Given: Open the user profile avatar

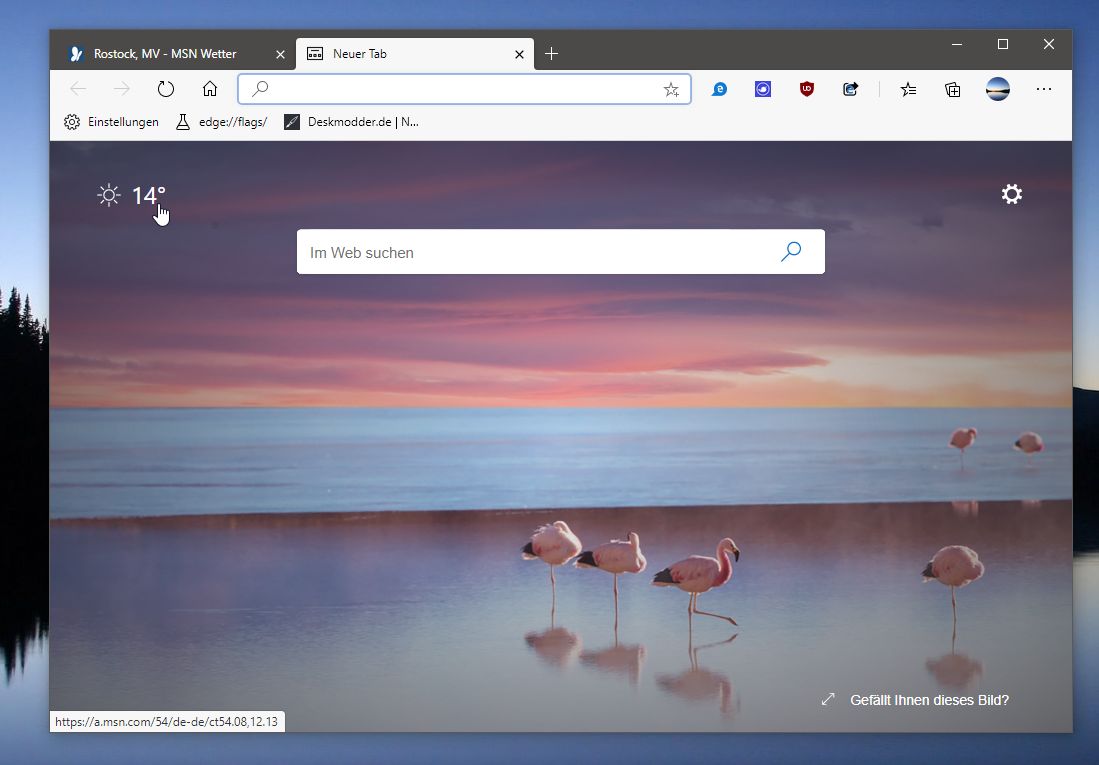Looking at the screenshot, I should (997, 89).
